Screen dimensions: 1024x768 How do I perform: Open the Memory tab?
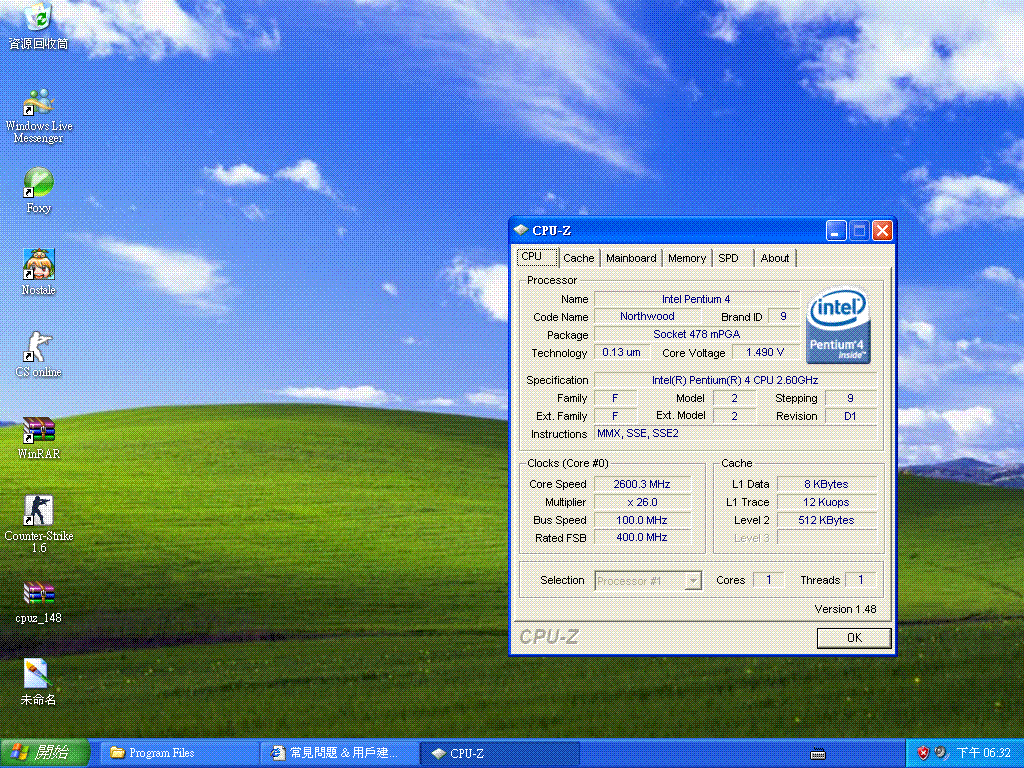(687, 258)
